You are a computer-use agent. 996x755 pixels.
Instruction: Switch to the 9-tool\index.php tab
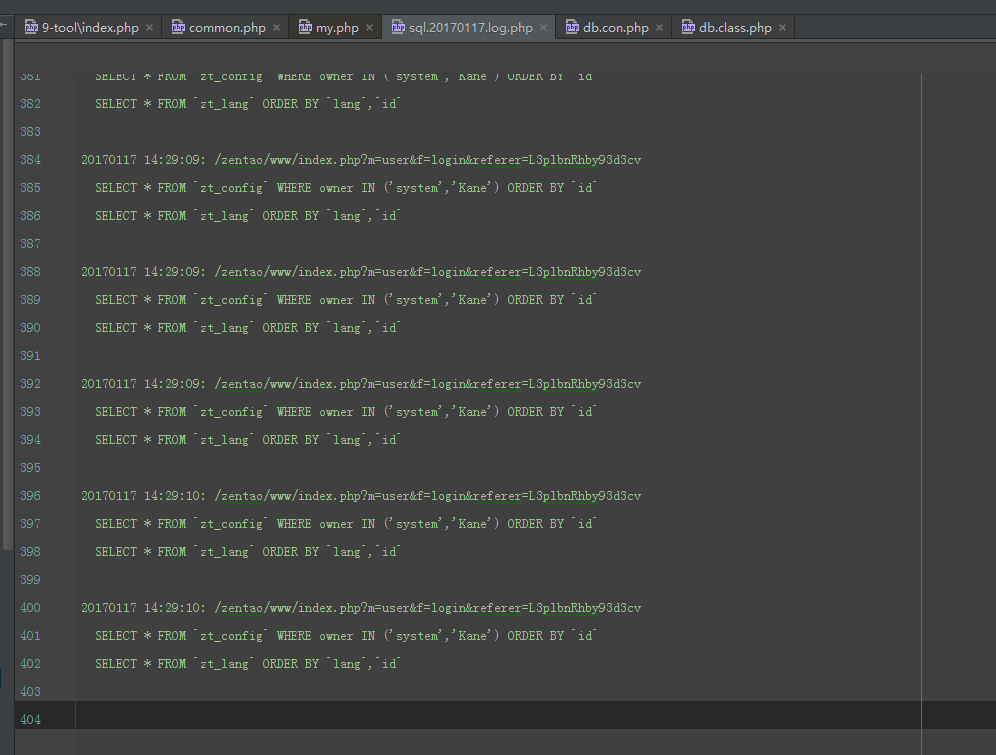[x=89, y=28]
